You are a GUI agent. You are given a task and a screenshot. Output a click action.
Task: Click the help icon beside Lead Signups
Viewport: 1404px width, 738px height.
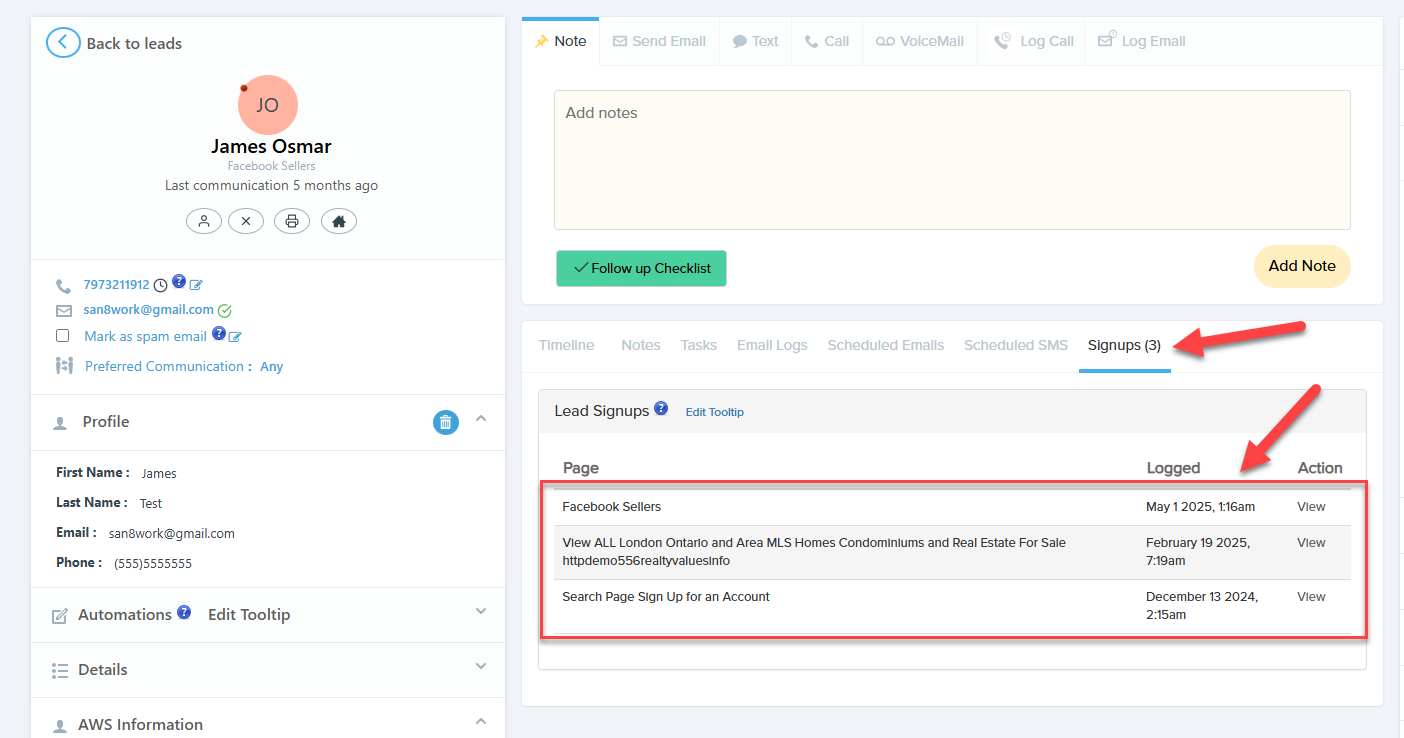coord(661,409)
